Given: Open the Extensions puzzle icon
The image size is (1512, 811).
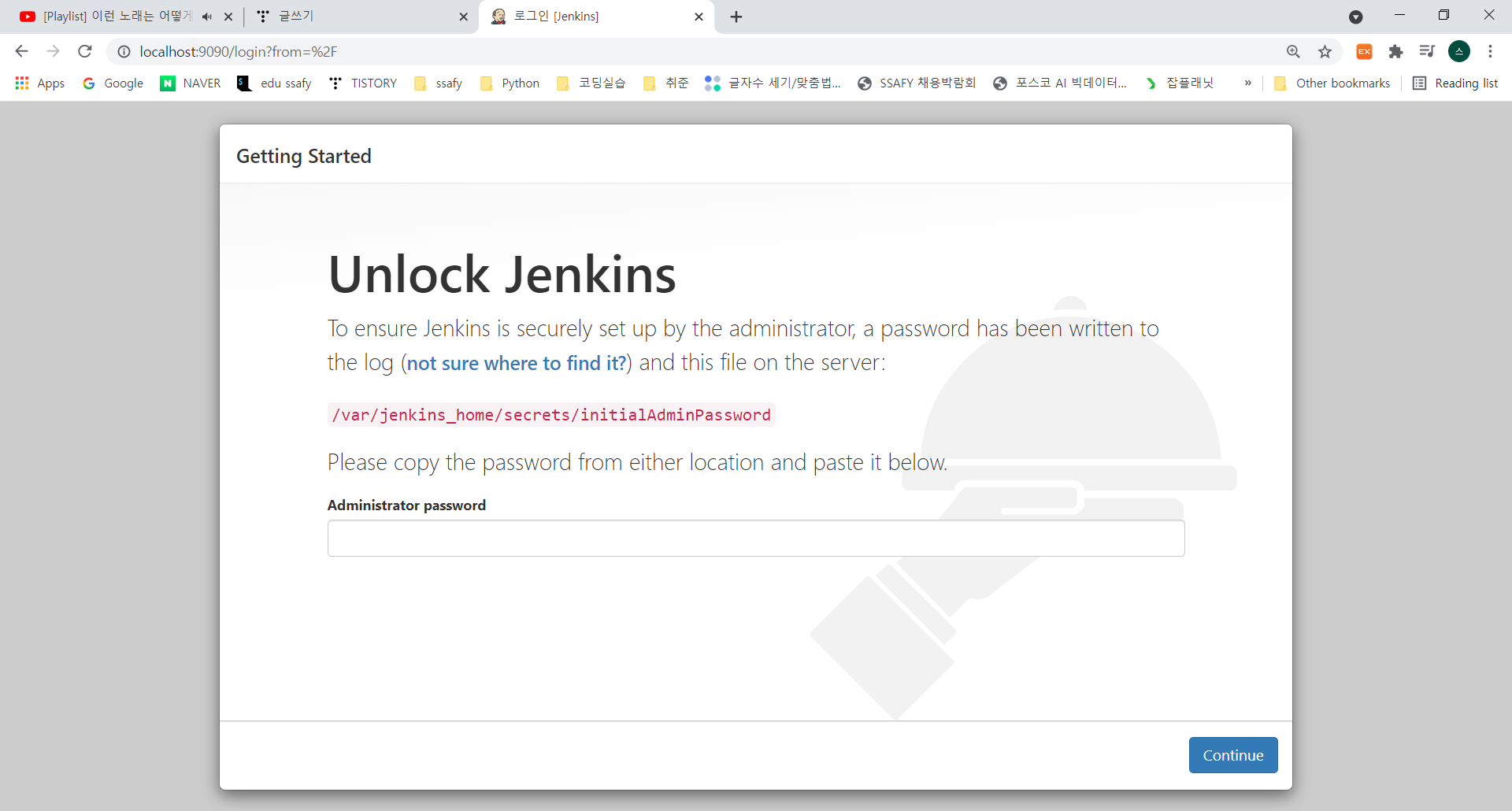Looking at the screenshot, I should click(1395, 51).
